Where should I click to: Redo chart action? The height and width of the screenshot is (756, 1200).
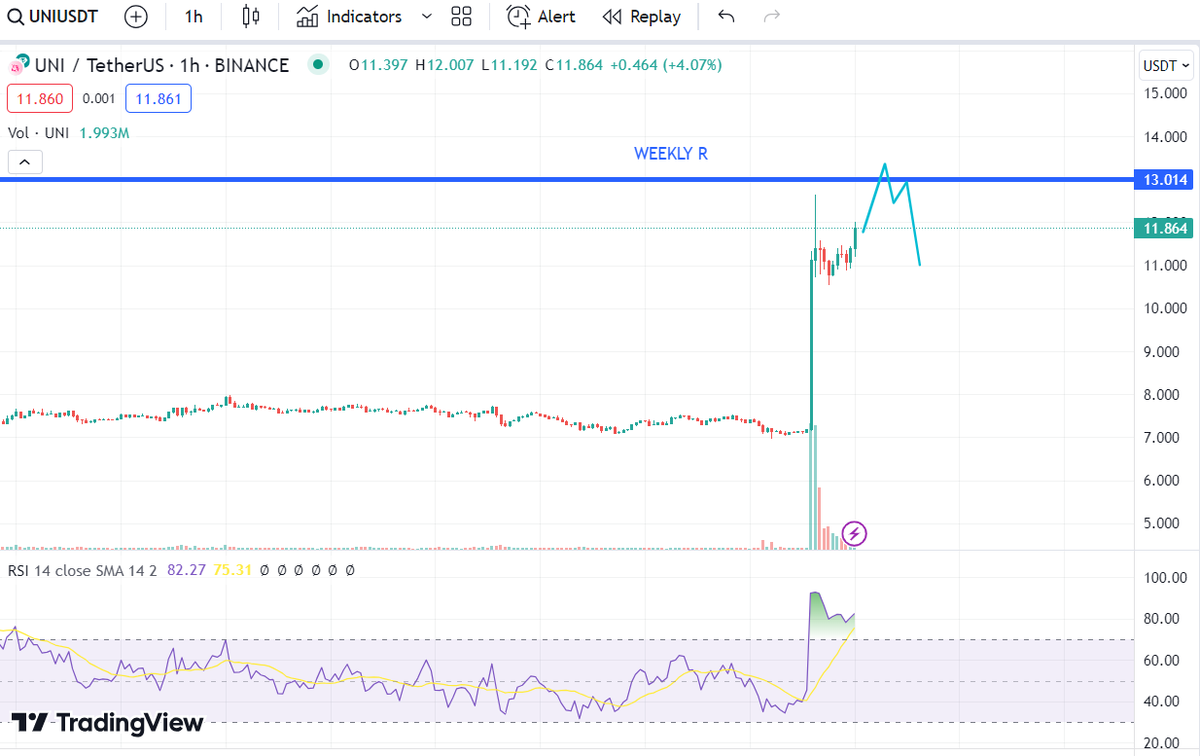(771, 16)
